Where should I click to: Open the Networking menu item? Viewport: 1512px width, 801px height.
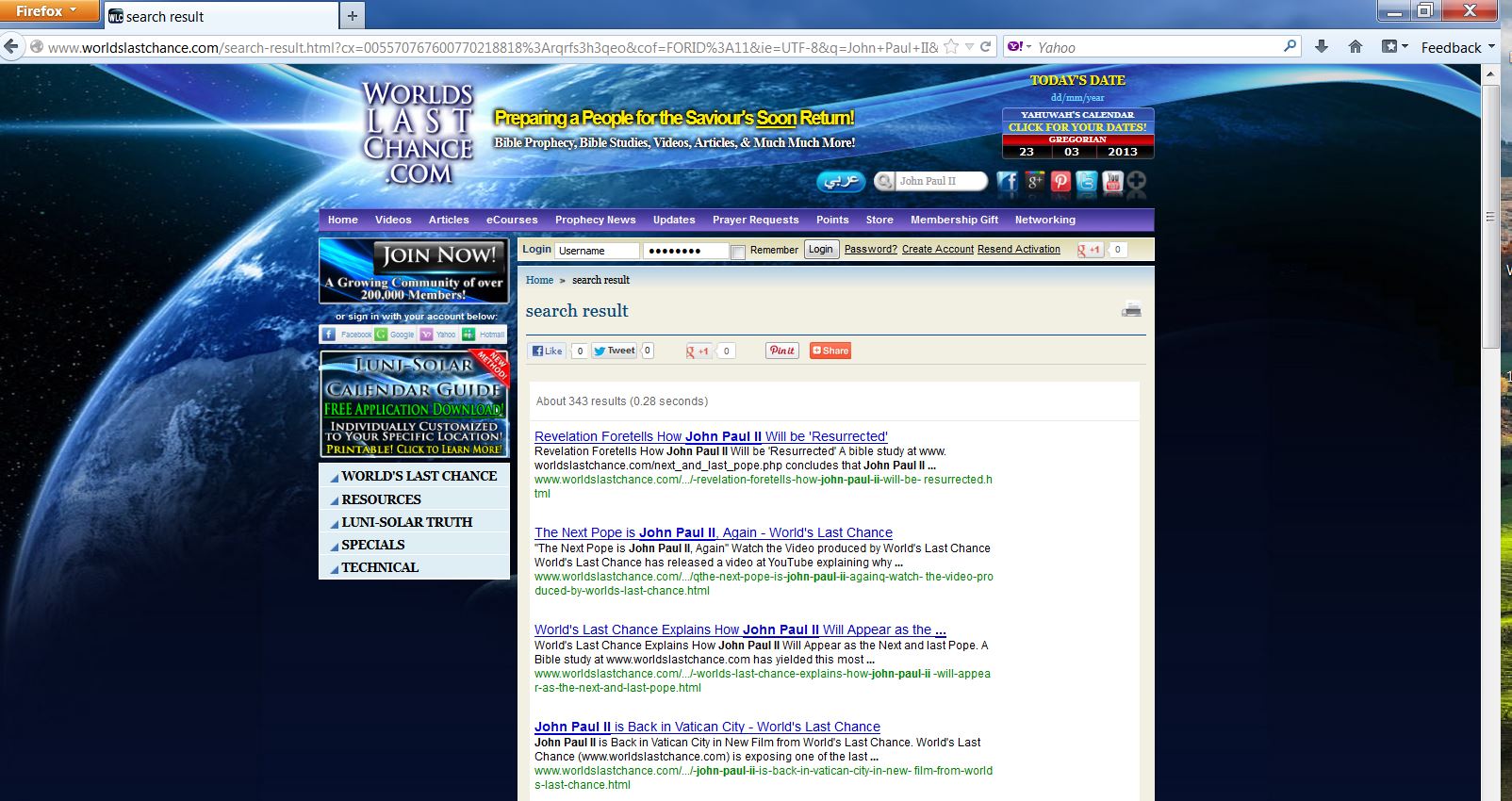[1044, 220]
